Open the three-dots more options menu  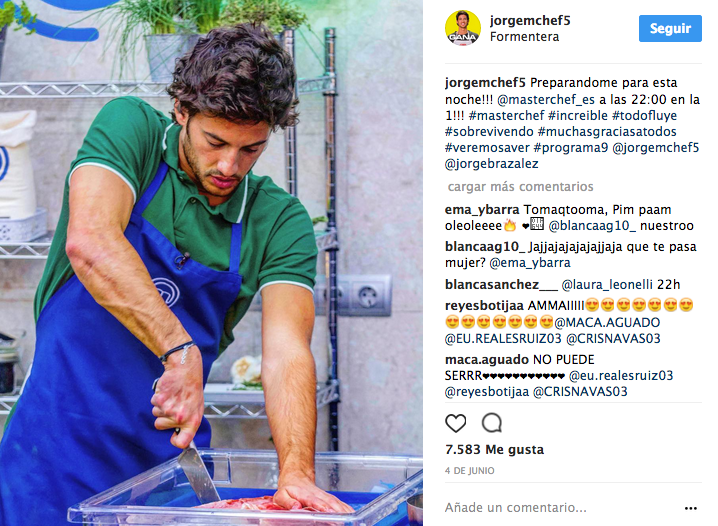[x=691, y=508]
